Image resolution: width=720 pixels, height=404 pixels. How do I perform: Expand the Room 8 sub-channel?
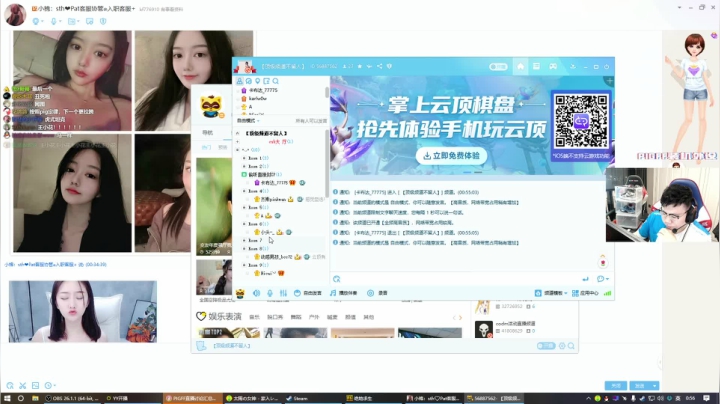click(244, 248)
